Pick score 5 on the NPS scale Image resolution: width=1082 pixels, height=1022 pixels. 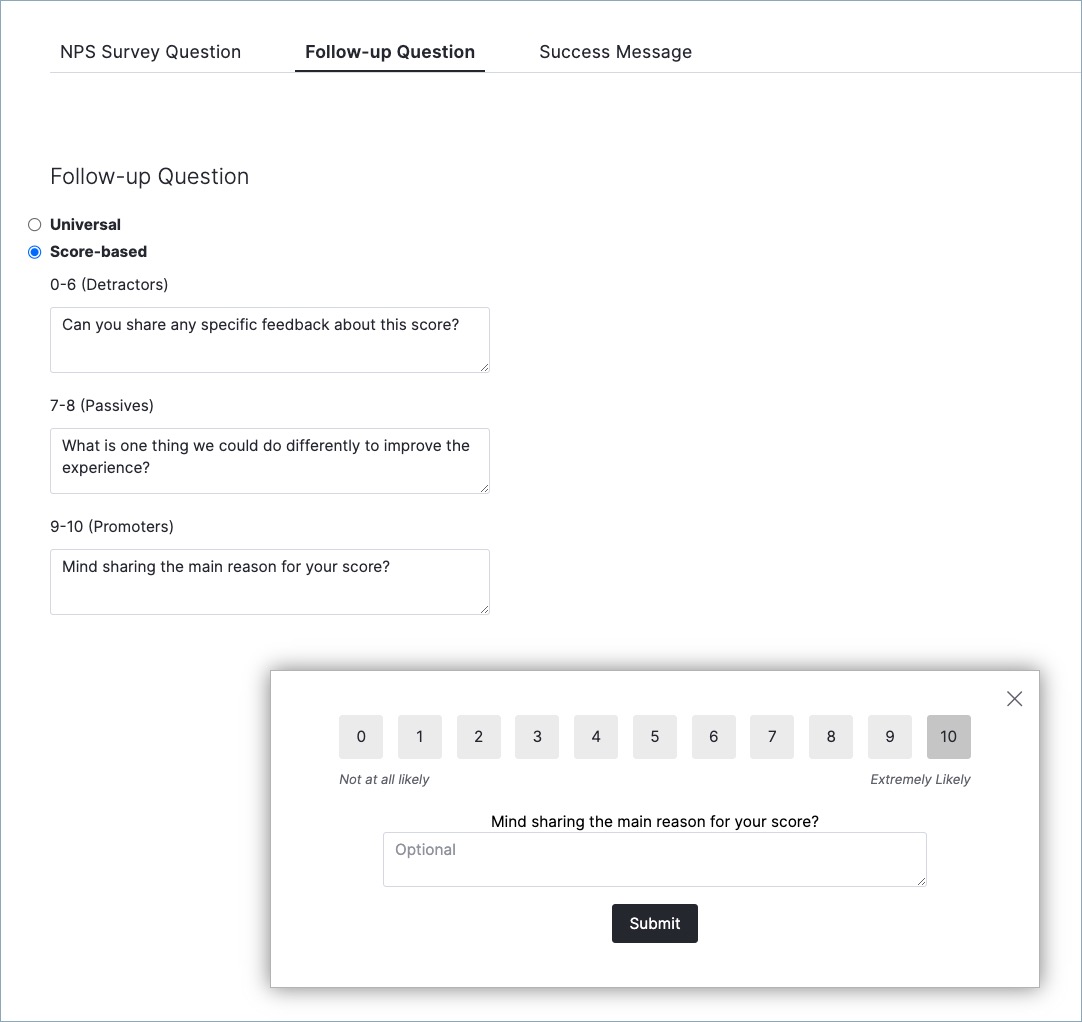655,737
